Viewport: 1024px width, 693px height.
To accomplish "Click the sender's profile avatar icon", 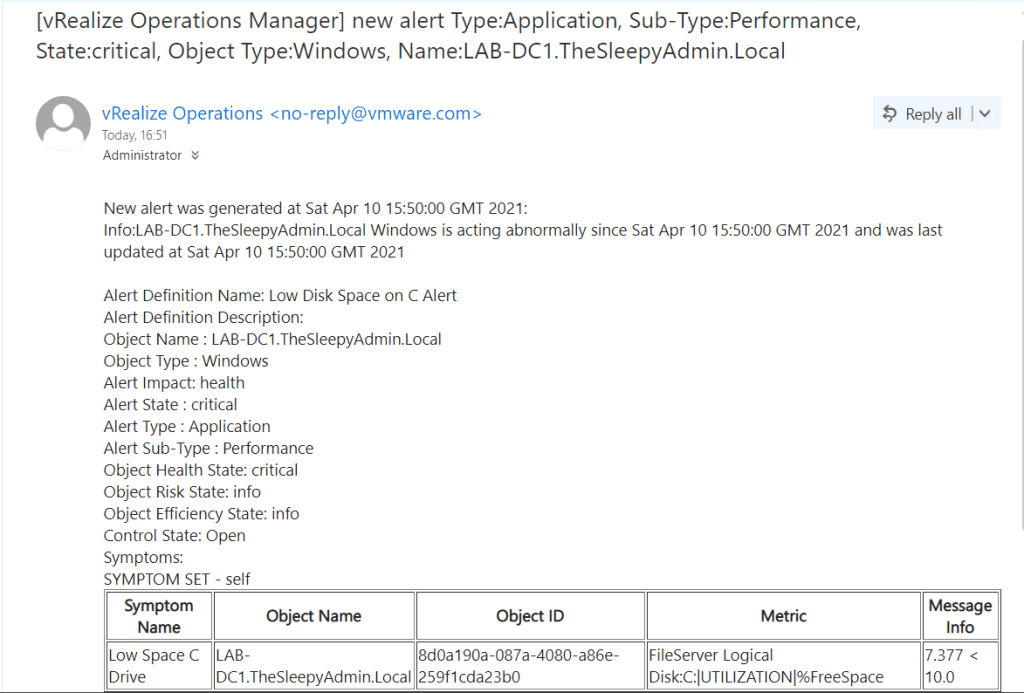I will 63,123.
